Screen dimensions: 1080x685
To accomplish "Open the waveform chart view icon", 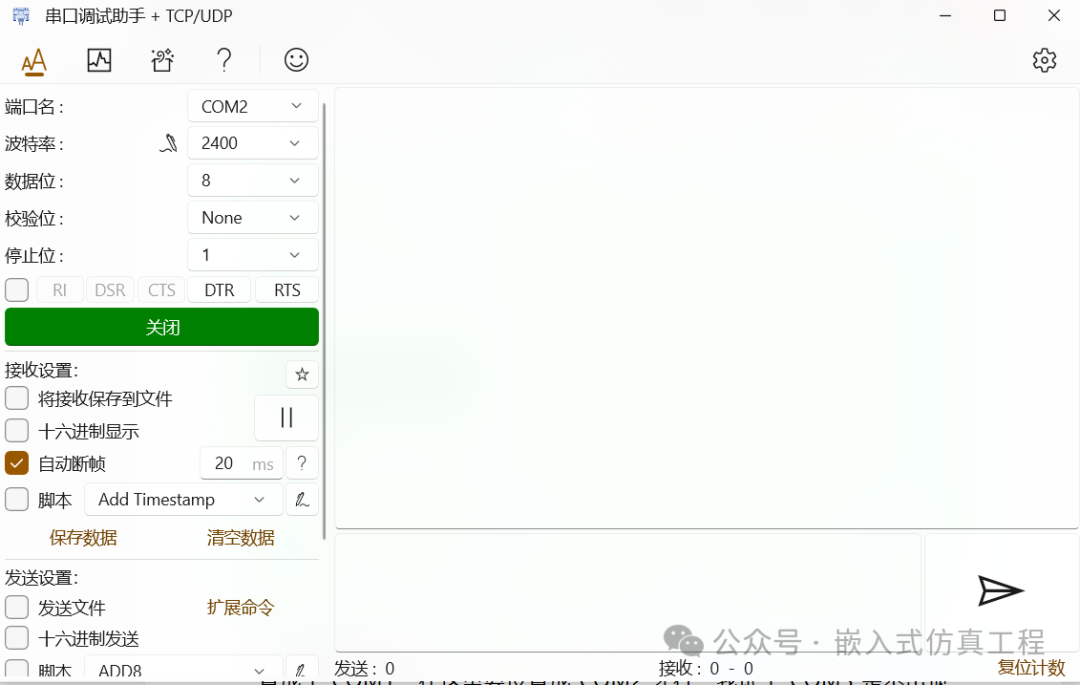I will pos(99,61).
